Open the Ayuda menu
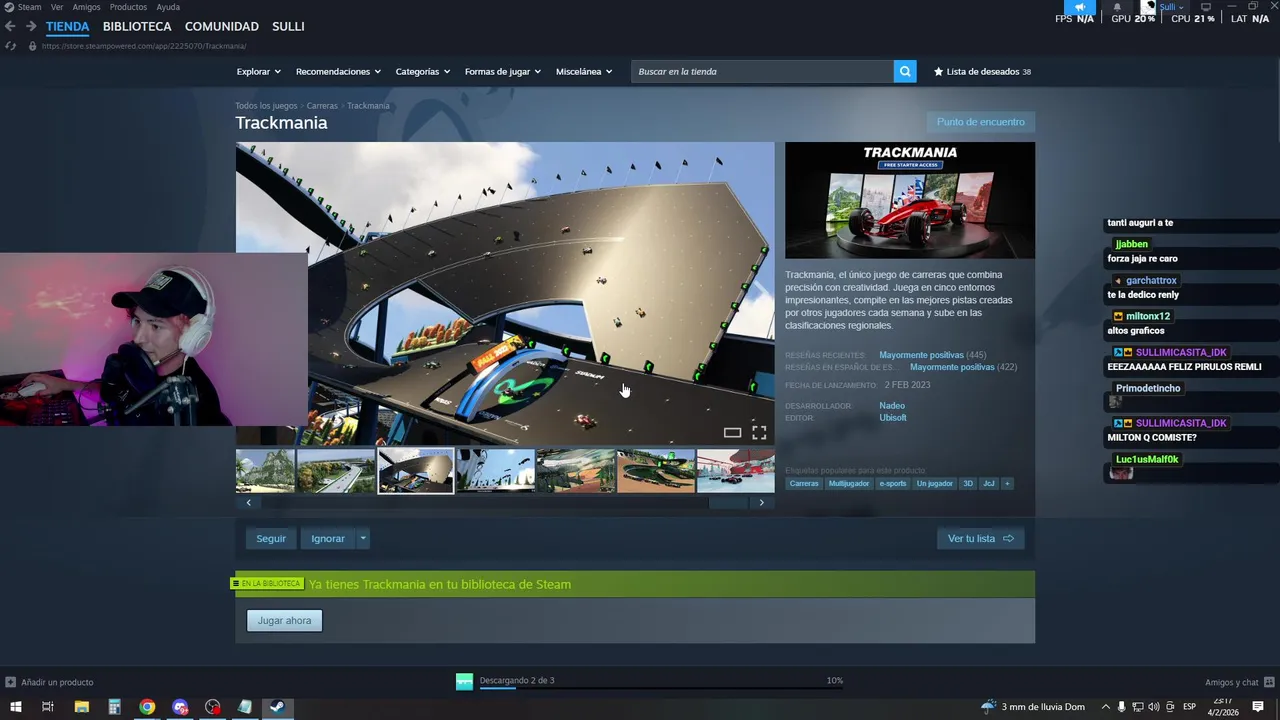Viewport: 1280px width, 720px height. pos(168,7)
